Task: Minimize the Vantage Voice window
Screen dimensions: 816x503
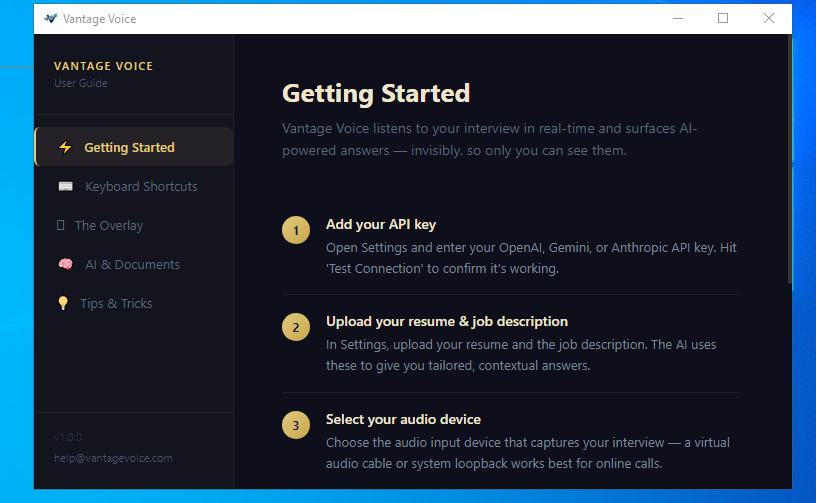Action: coord(678,19)
